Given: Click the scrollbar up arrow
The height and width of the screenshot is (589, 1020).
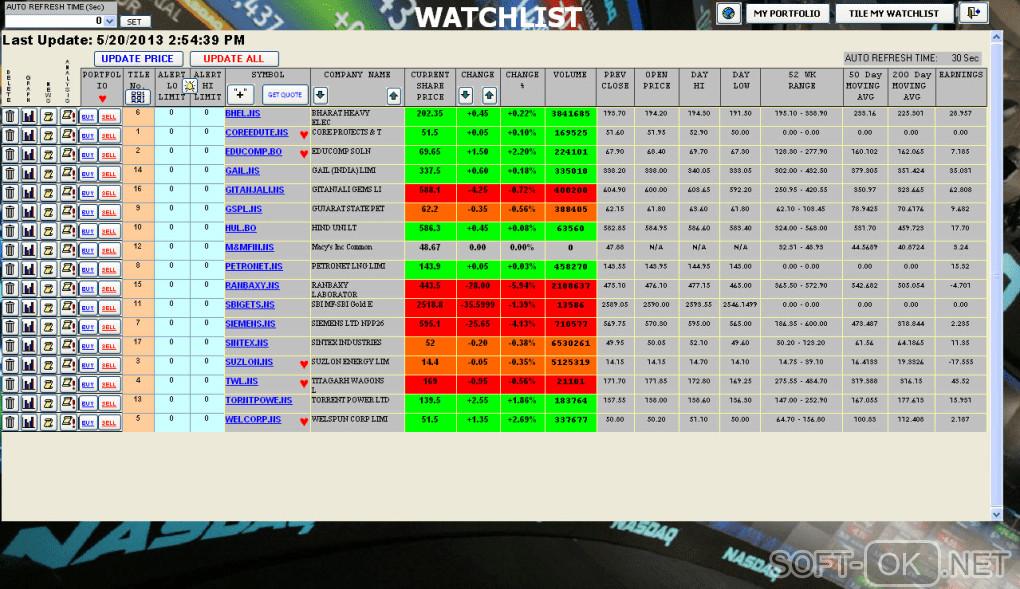Looking at the screenshot, I should pos(996,38).
